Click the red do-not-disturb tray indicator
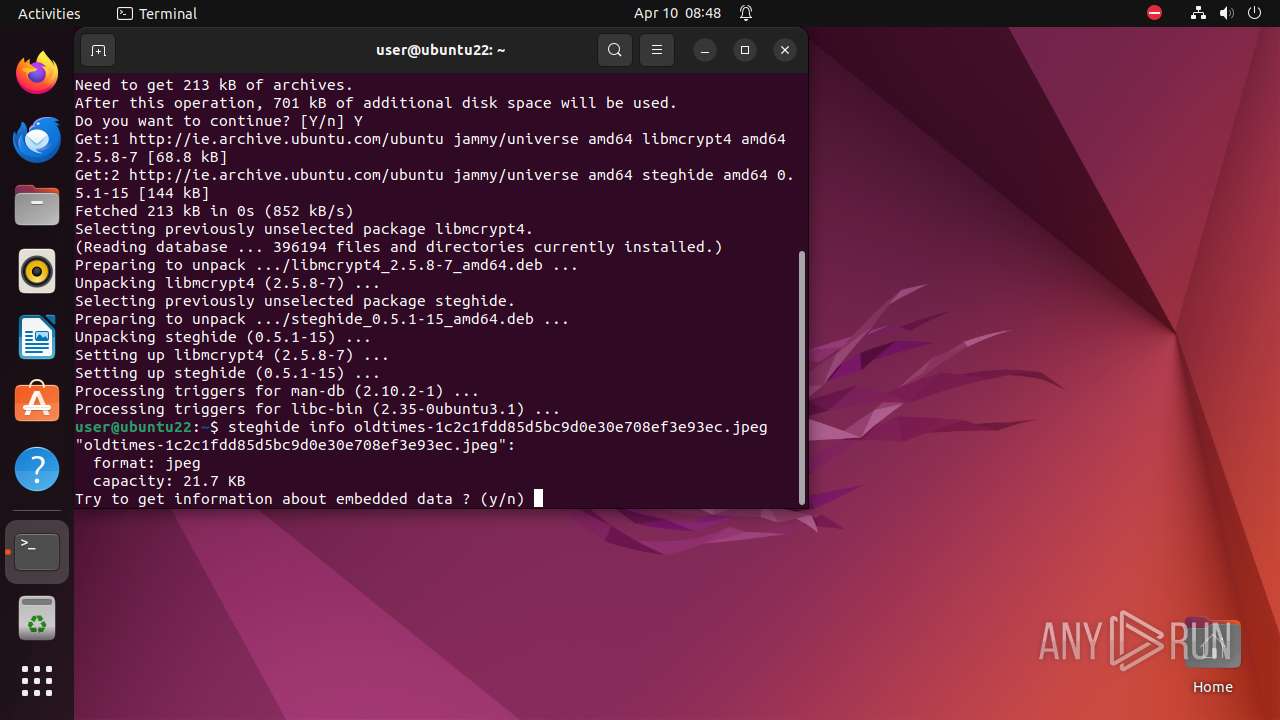Screen dimensions: 1280x720 [x=1155, y=13]
